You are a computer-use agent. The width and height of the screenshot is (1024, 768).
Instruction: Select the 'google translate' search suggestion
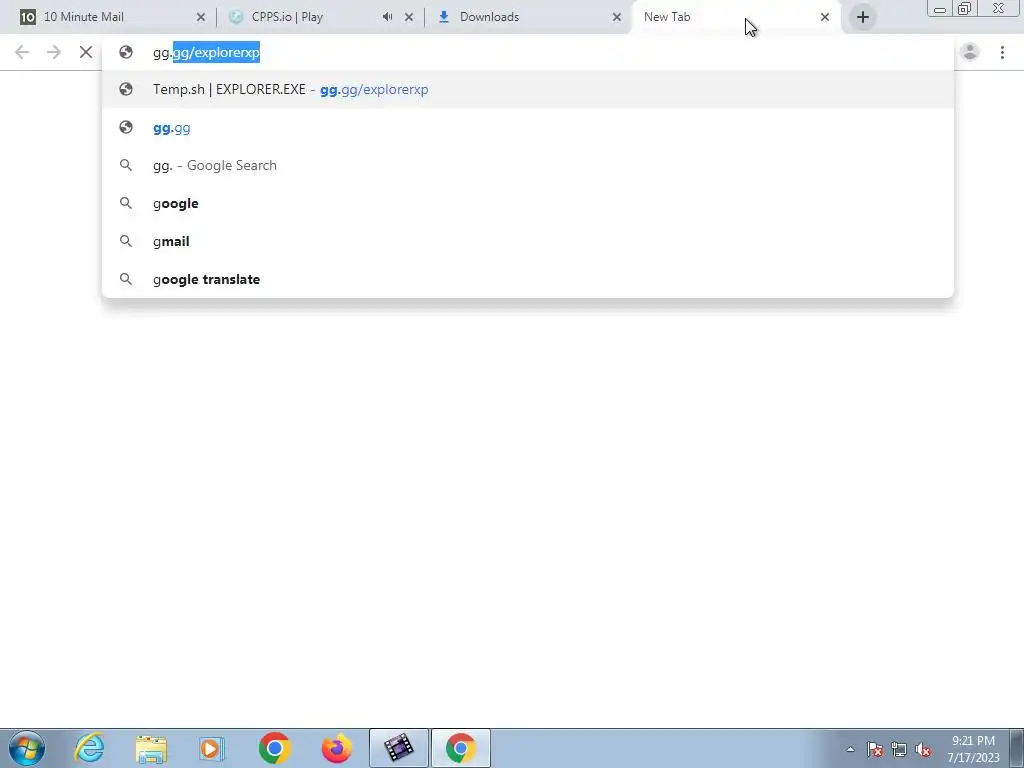click(528, 279)
